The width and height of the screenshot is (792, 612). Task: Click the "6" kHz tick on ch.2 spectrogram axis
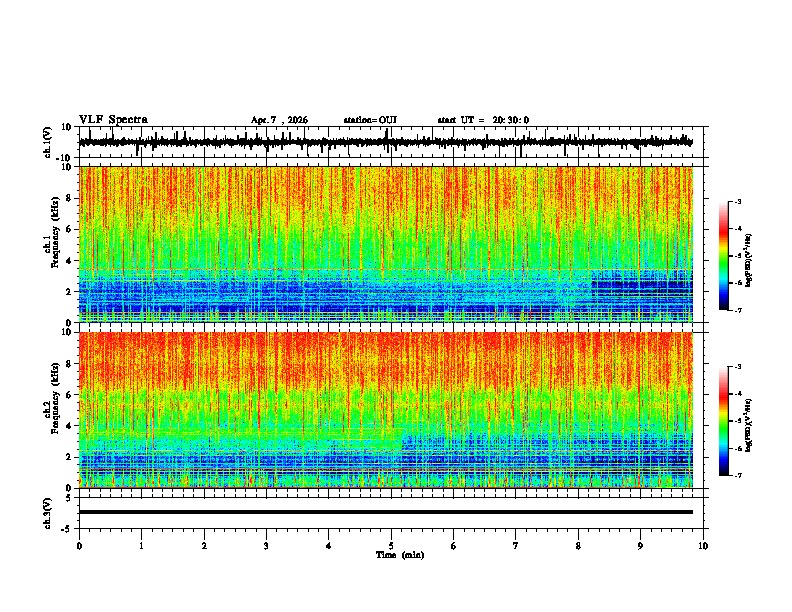click(70, 395)
